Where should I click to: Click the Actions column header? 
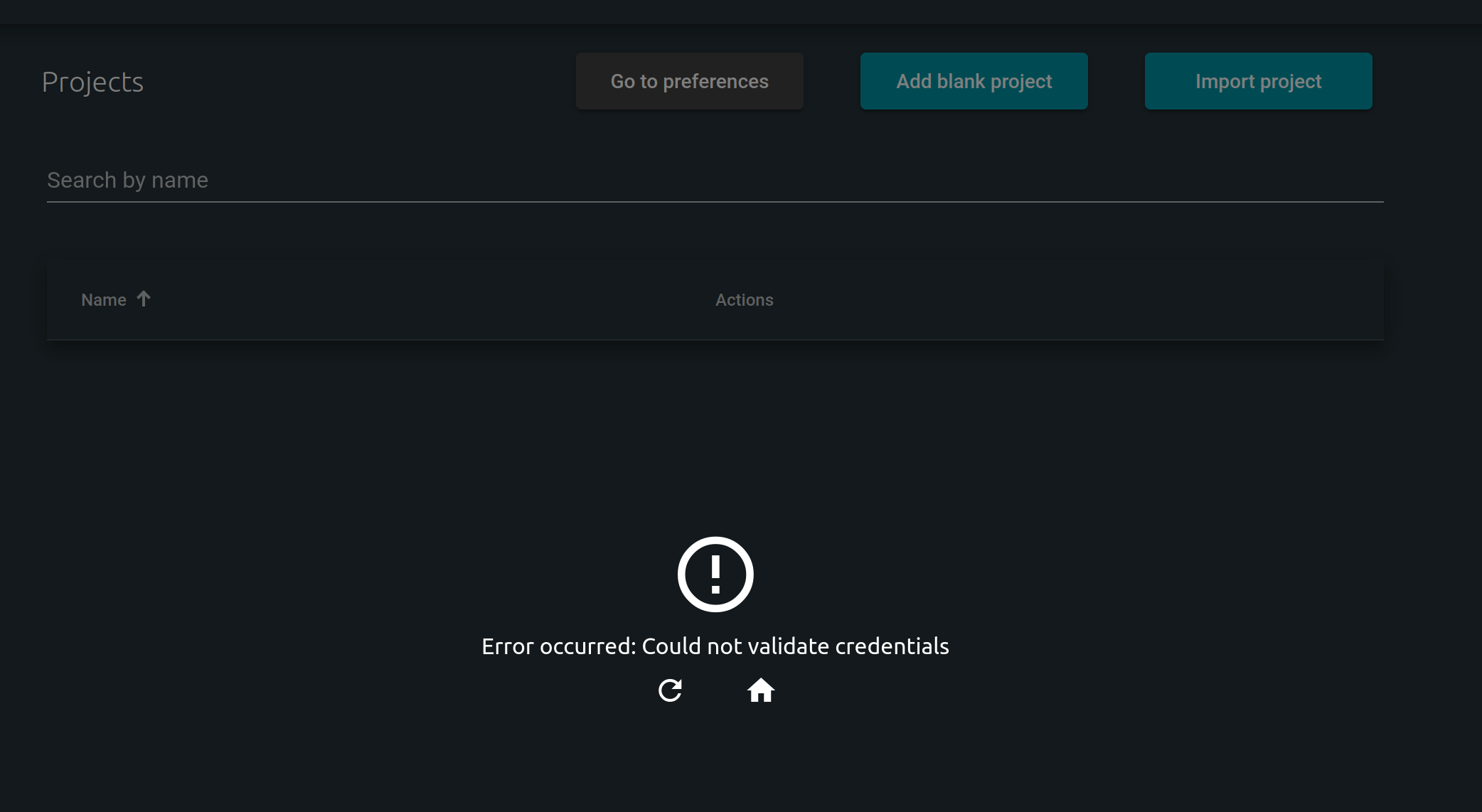pyautogui.click(x=744, y=299)
